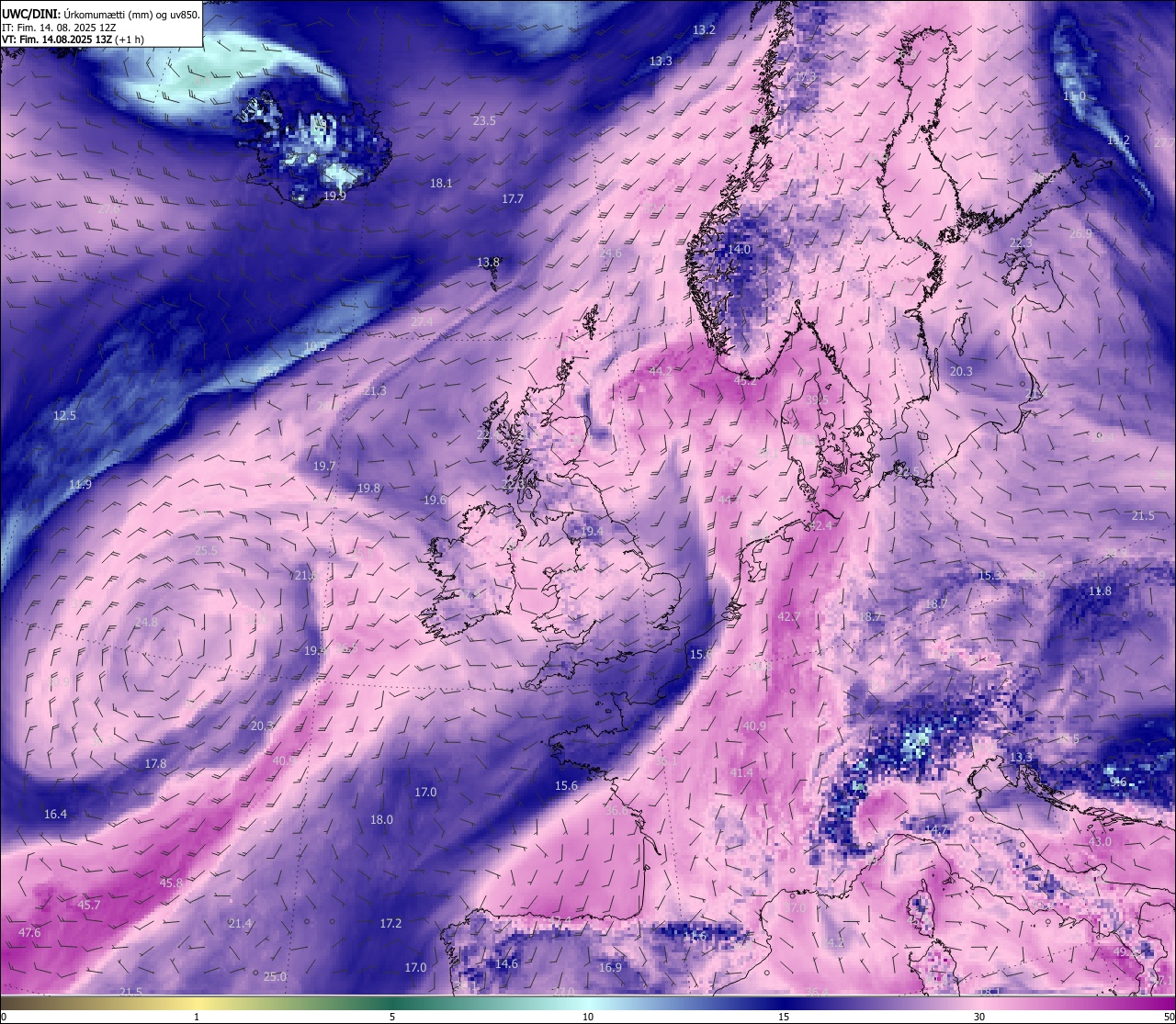Click the 9.6 value on the map
This screenshot has width=1176, height=1024.
click(x=1118, y=782)
